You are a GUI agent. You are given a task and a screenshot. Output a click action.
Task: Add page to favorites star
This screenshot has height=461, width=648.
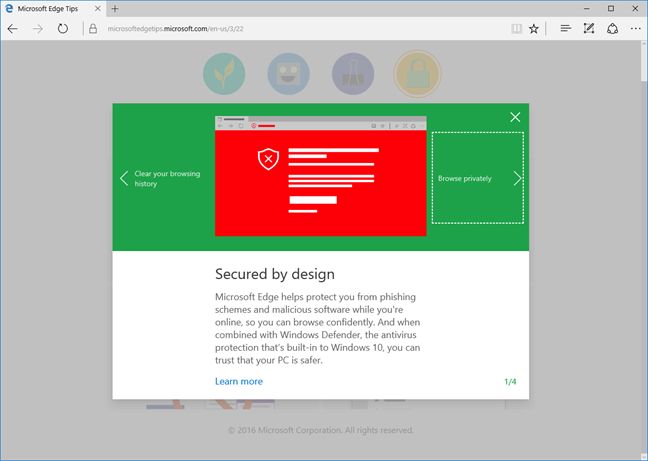534,29
